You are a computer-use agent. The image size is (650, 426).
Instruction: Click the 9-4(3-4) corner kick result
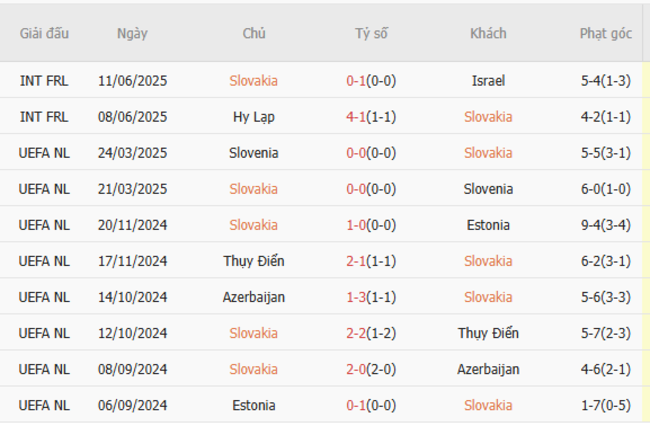(x=605, y=225)
